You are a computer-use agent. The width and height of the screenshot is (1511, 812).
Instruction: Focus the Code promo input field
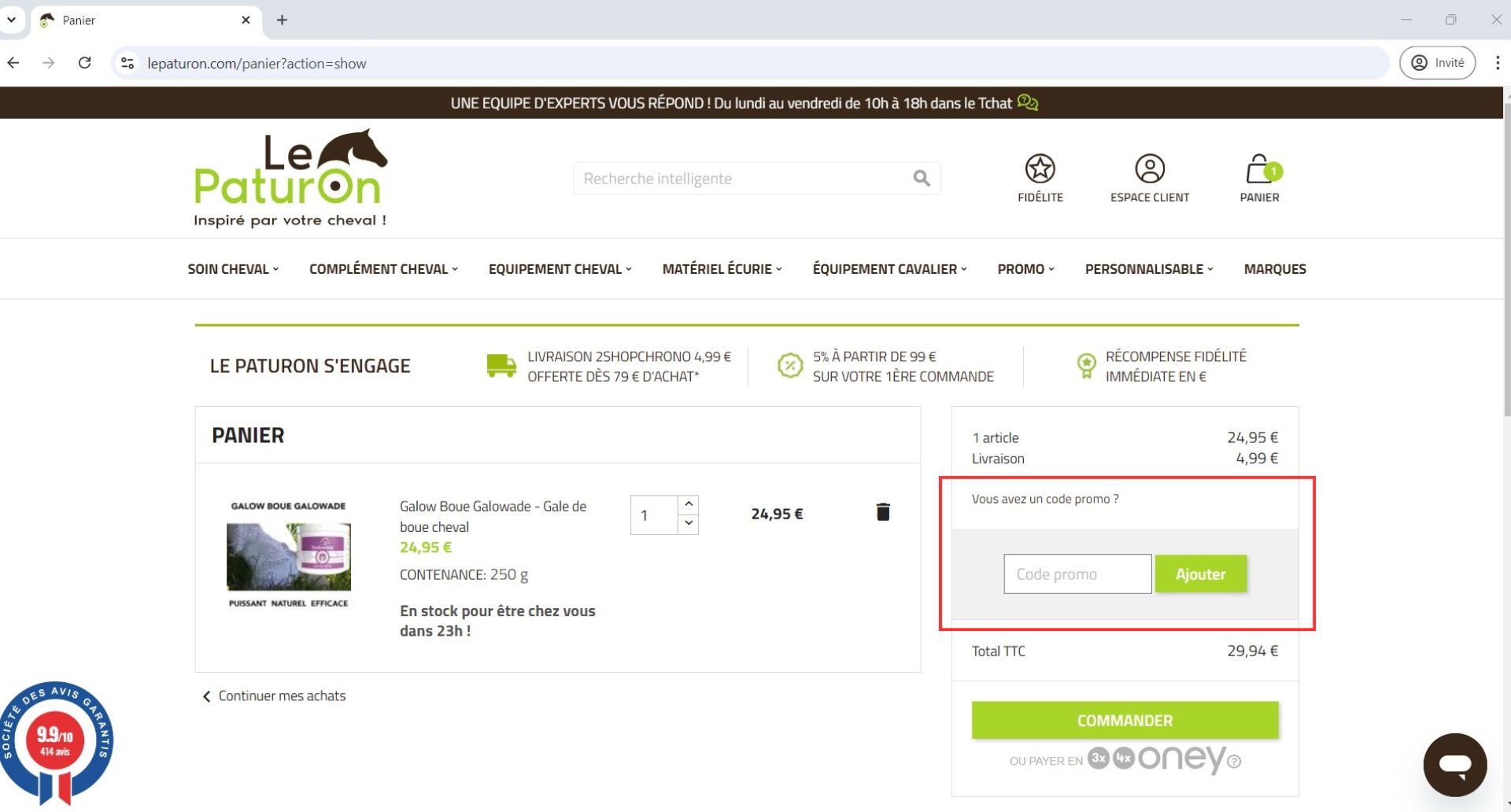1077,574
